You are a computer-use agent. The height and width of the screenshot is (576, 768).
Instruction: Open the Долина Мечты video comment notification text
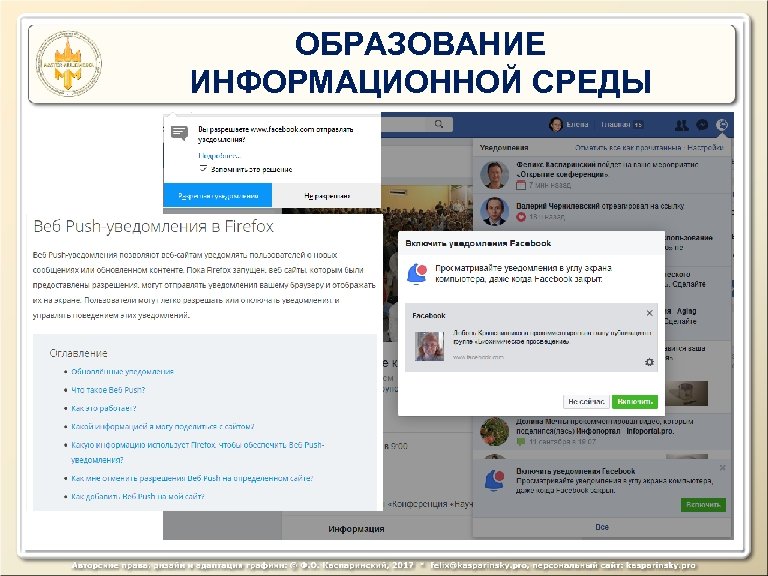tap(604, 426)
